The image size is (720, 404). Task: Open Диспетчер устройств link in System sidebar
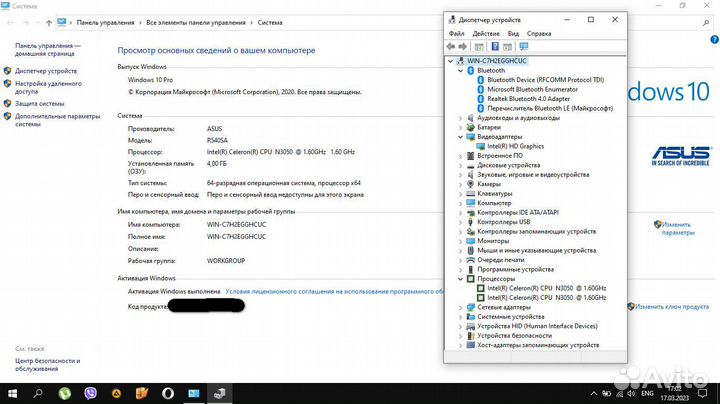[x=46, y=71]
